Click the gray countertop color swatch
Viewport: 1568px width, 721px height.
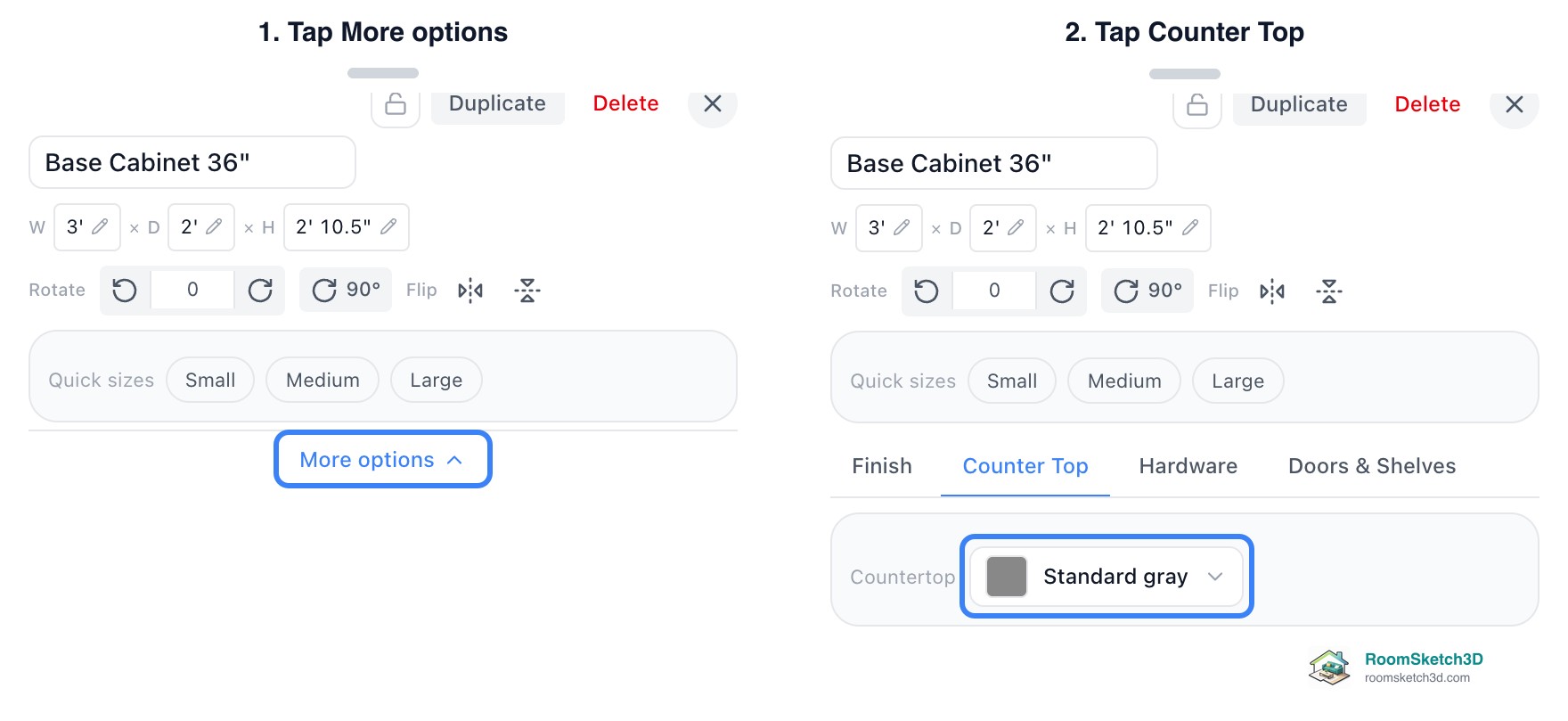[1007, 577]
